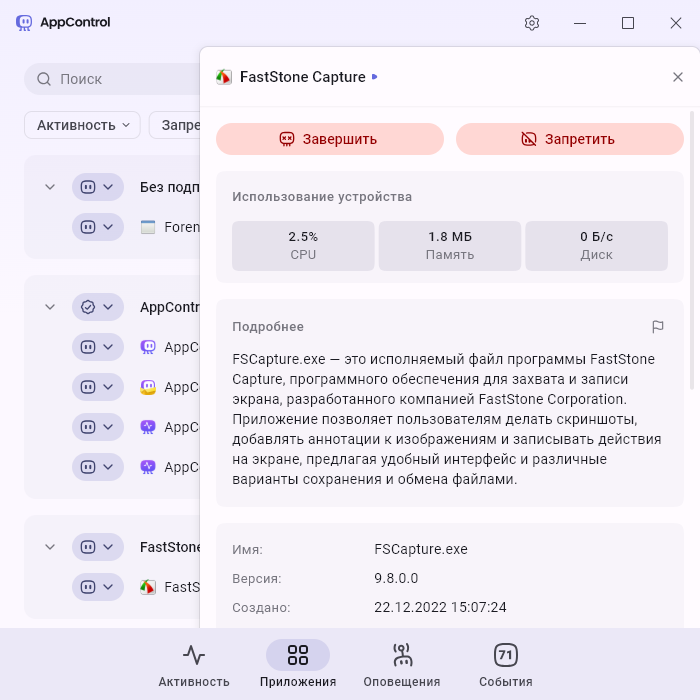The width and height of the screenshot is (700, 700).
Task: Collapse the AppControl group chevron
Action: tap(50, 307)
